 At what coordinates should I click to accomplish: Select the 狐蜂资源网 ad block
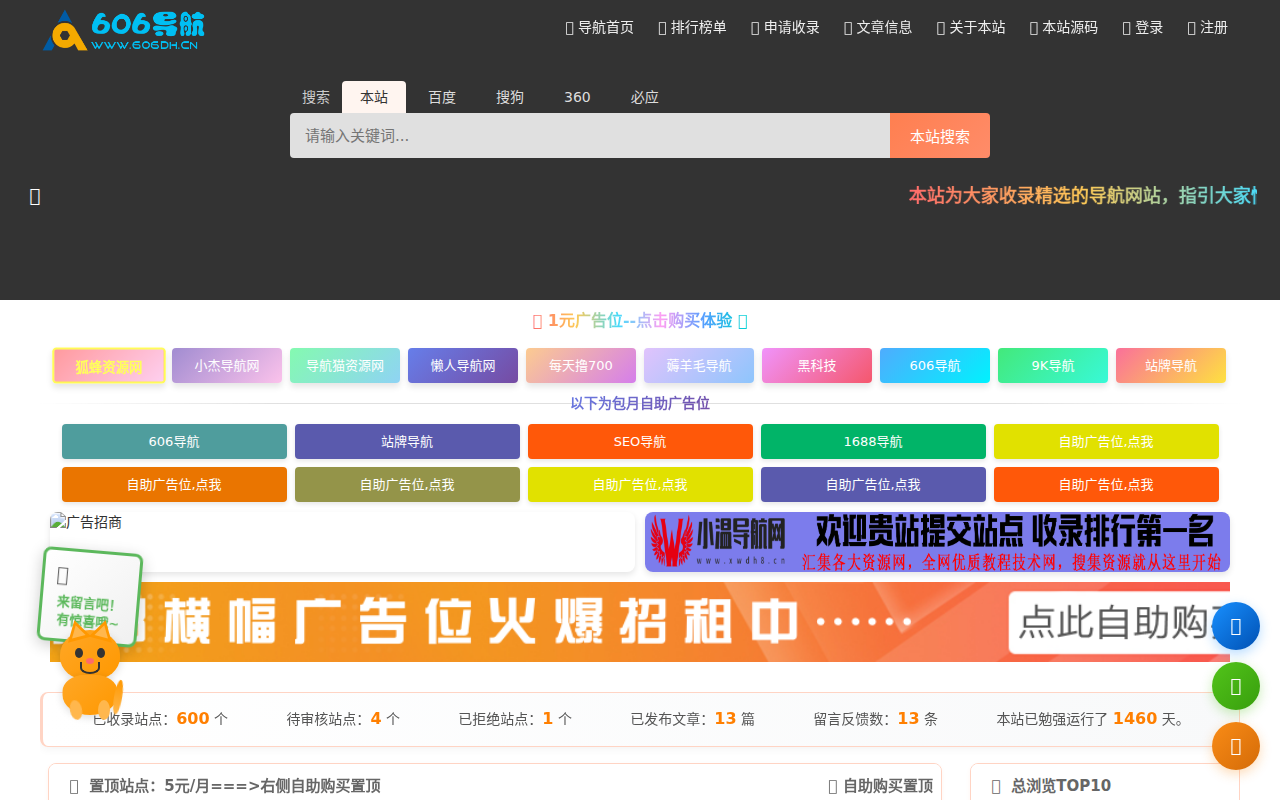(x=109, y=365)
